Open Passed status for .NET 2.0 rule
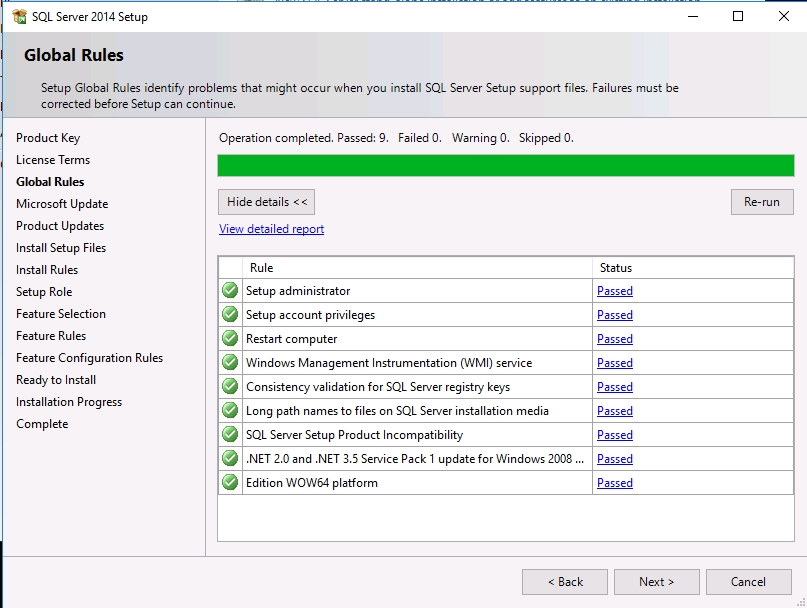Viewport: 807px width, 608px height. [x=615, y=459]
